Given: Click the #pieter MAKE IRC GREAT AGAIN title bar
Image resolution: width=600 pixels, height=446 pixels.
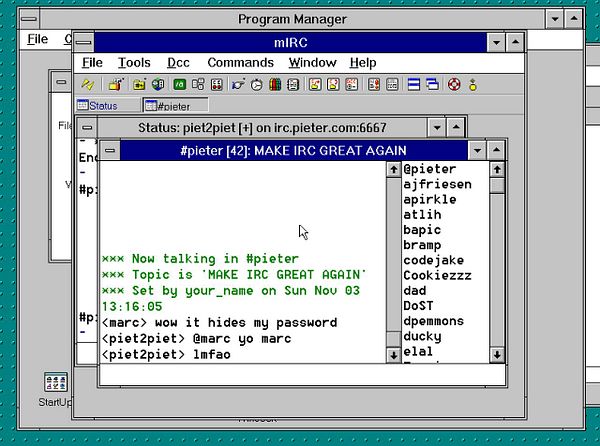Looking at the screenshot, I should [293, 151].
